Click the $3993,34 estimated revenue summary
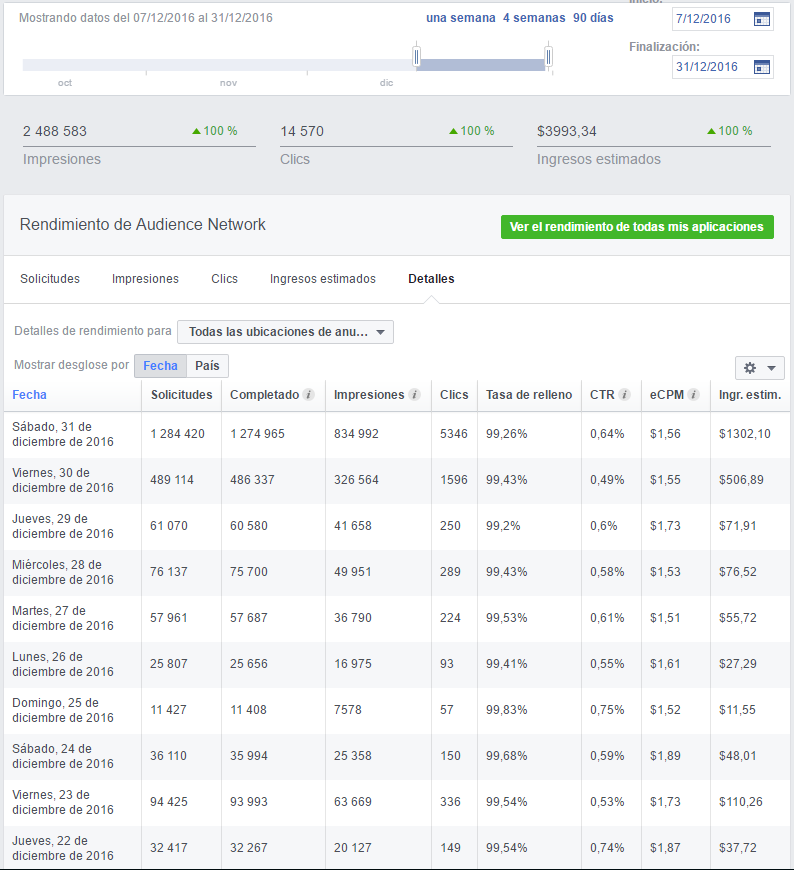This screenshot has height=870, width=794. (567, 131)
